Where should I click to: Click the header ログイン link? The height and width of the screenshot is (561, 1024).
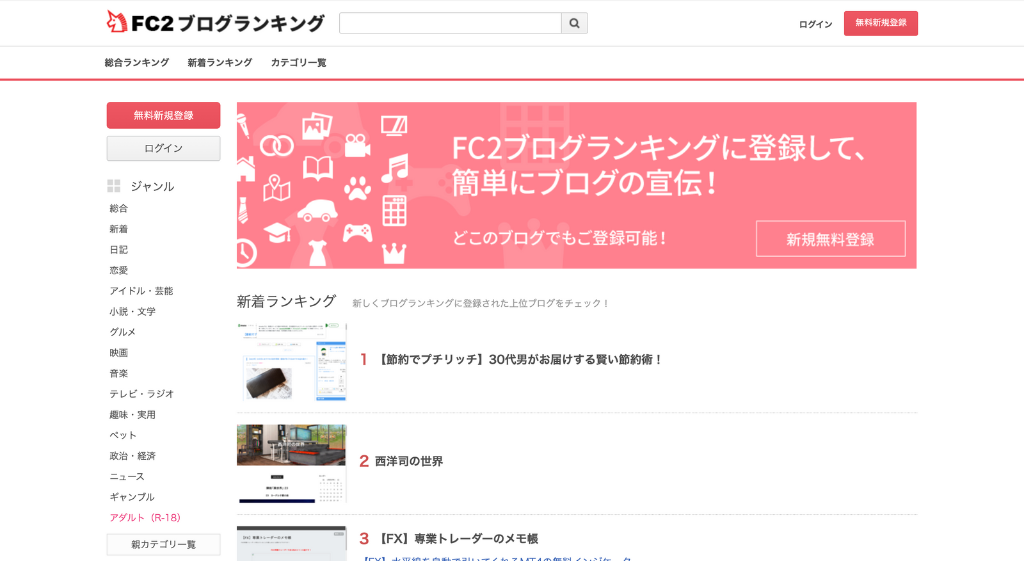(816, 24)
